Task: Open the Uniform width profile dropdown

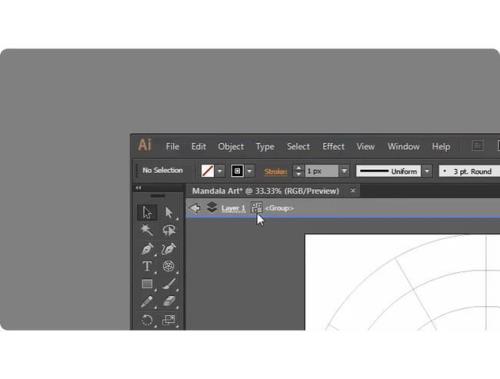Action: (427, 171)
